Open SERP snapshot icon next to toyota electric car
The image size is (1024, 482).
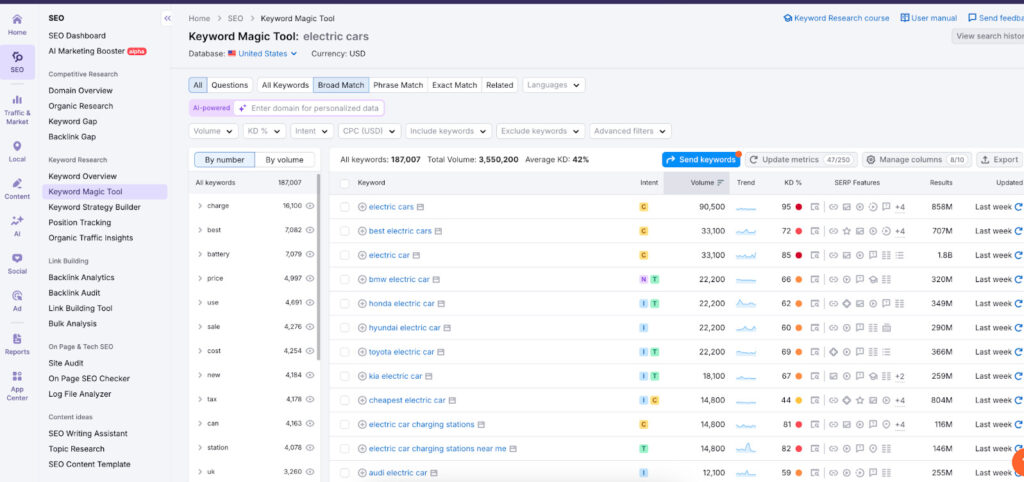pos(441,352)
